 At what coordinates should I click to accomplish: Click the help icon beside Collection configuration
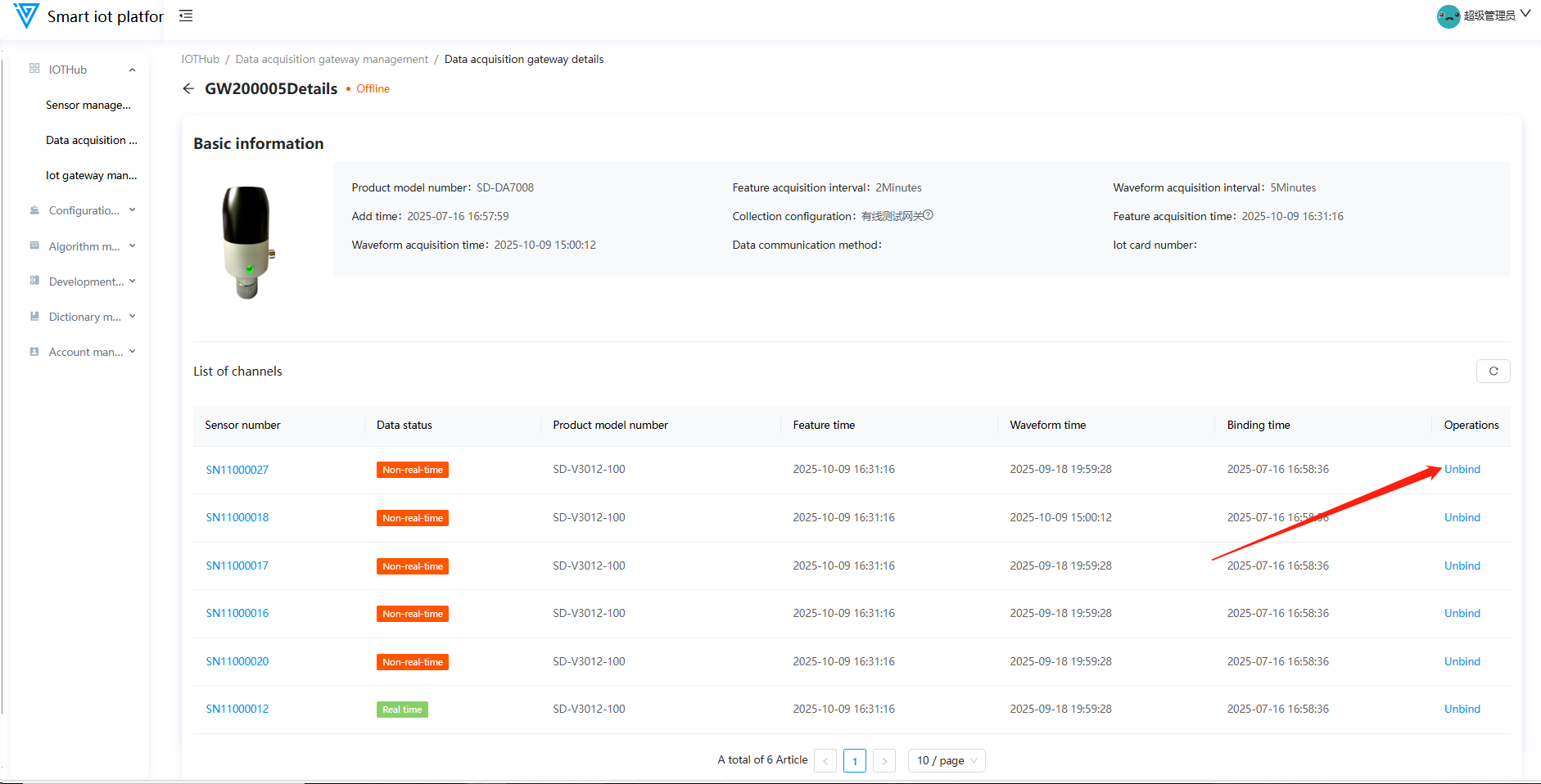(x=929, y=215)
